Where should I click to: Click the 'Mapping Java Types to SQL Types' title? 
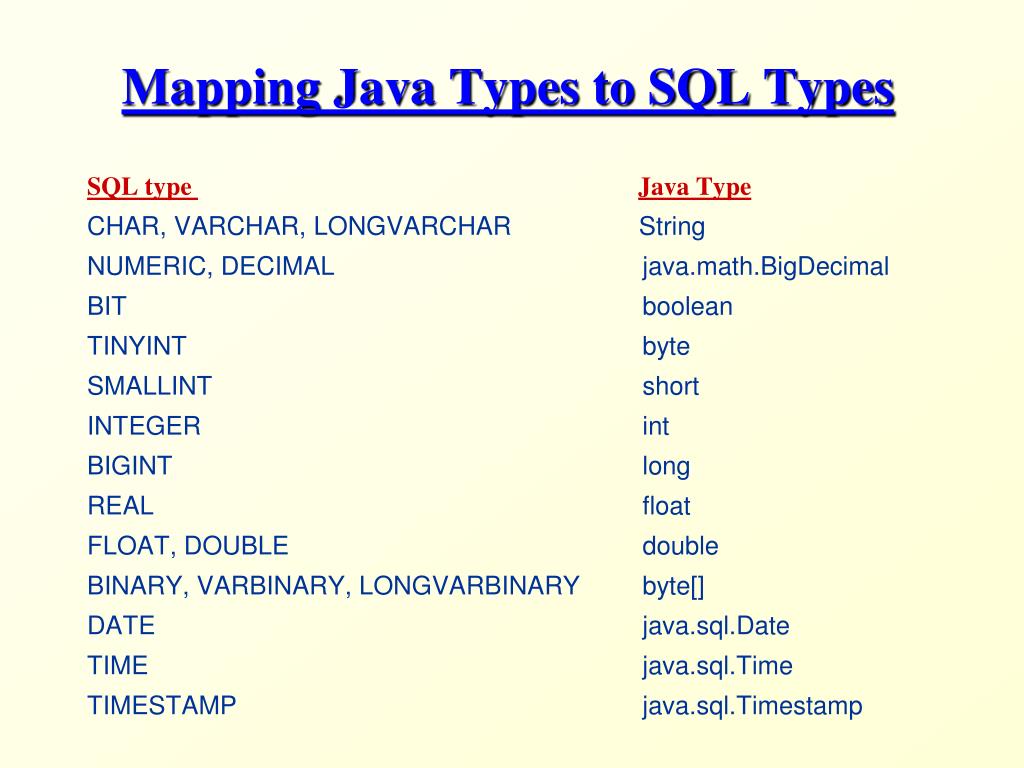click(x=508, y=89)
